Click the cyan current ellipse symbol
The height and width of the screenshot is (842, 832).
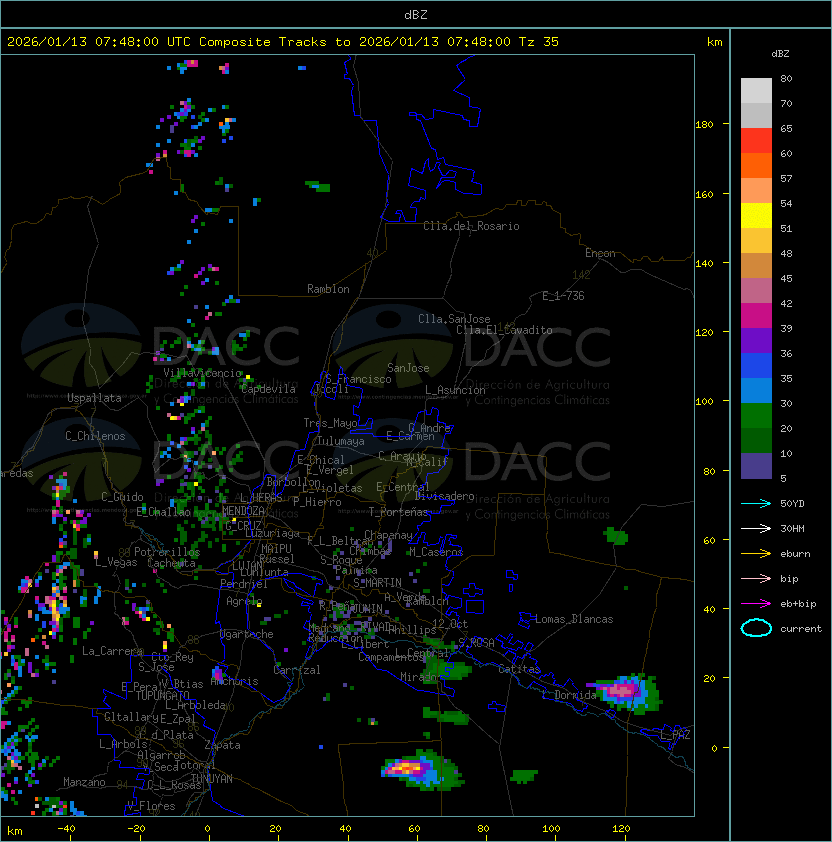756,628
